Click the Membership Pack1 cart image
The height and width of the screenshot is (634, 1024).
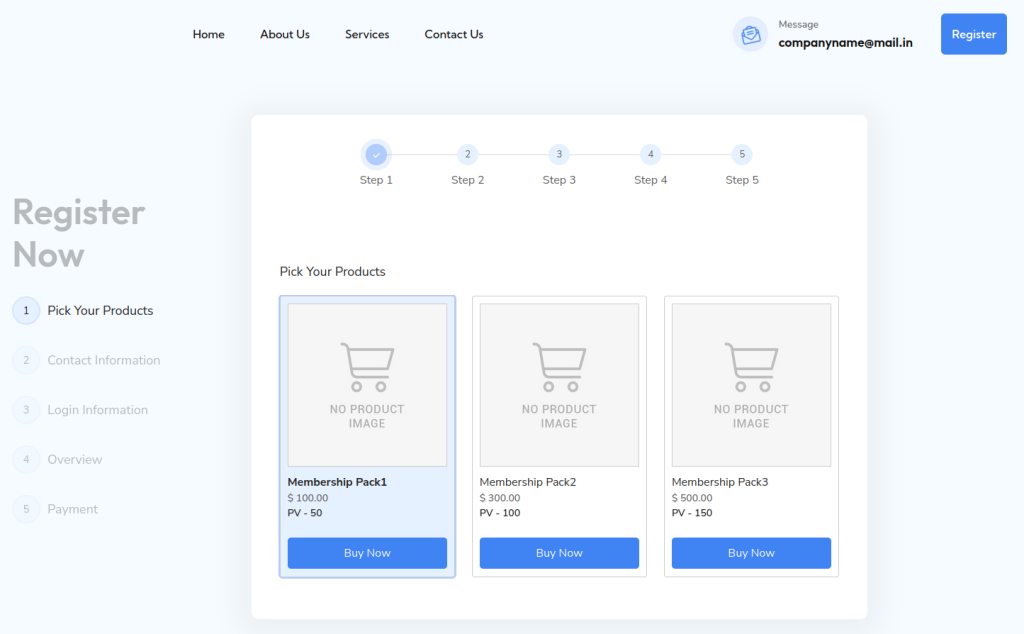[x=367, y=385]
